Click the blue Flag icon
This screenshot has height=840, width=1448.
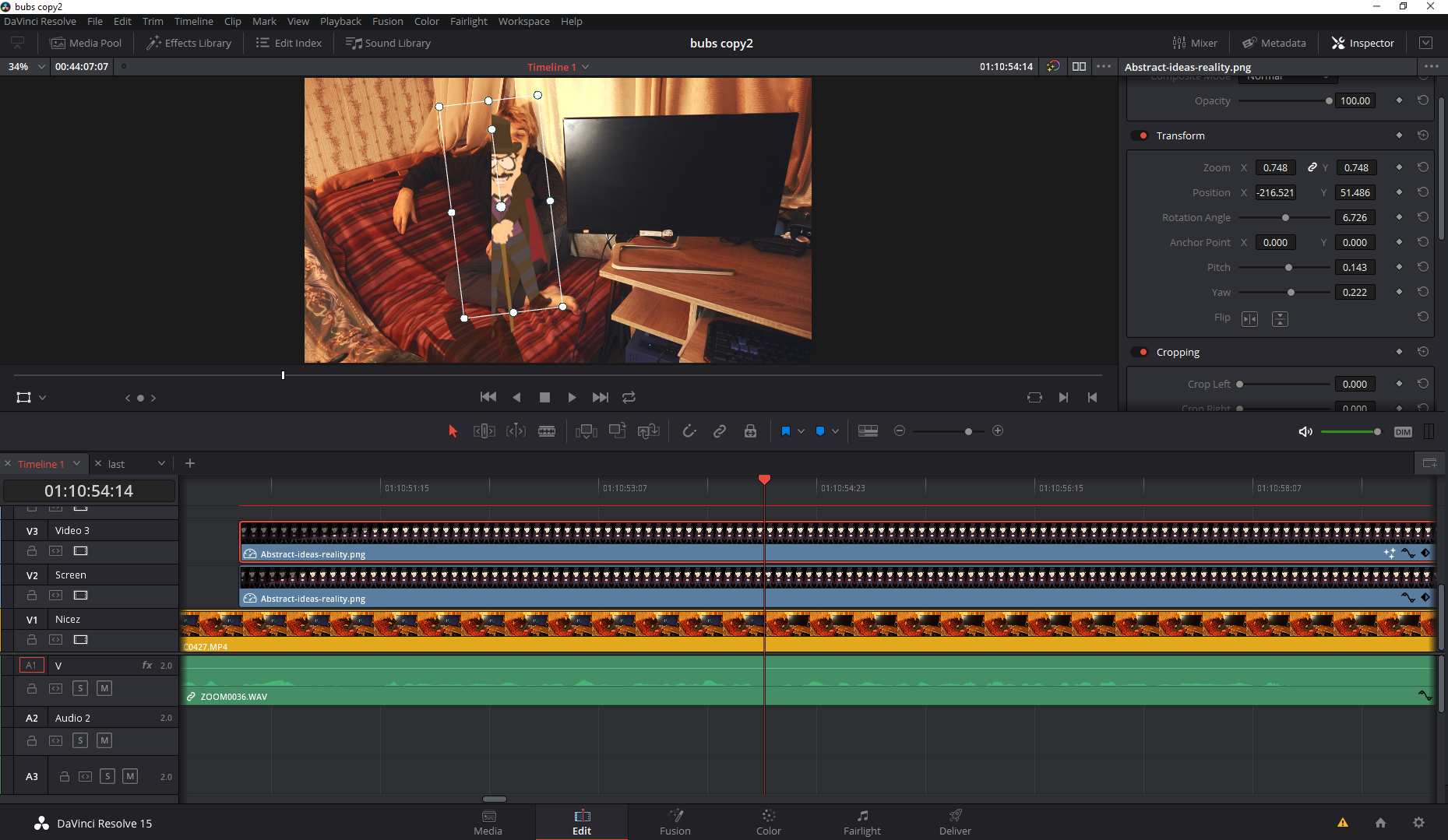785,431
